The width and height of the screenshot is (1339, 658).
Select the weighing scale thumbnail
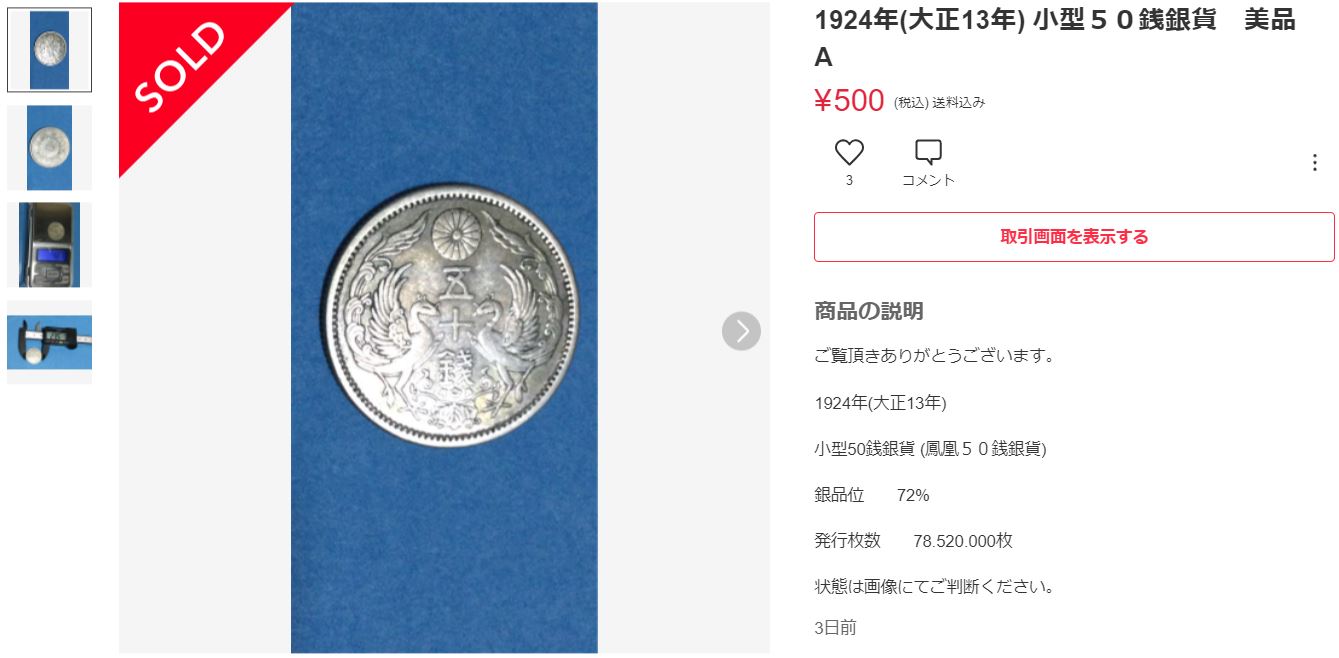coord(49,245)
